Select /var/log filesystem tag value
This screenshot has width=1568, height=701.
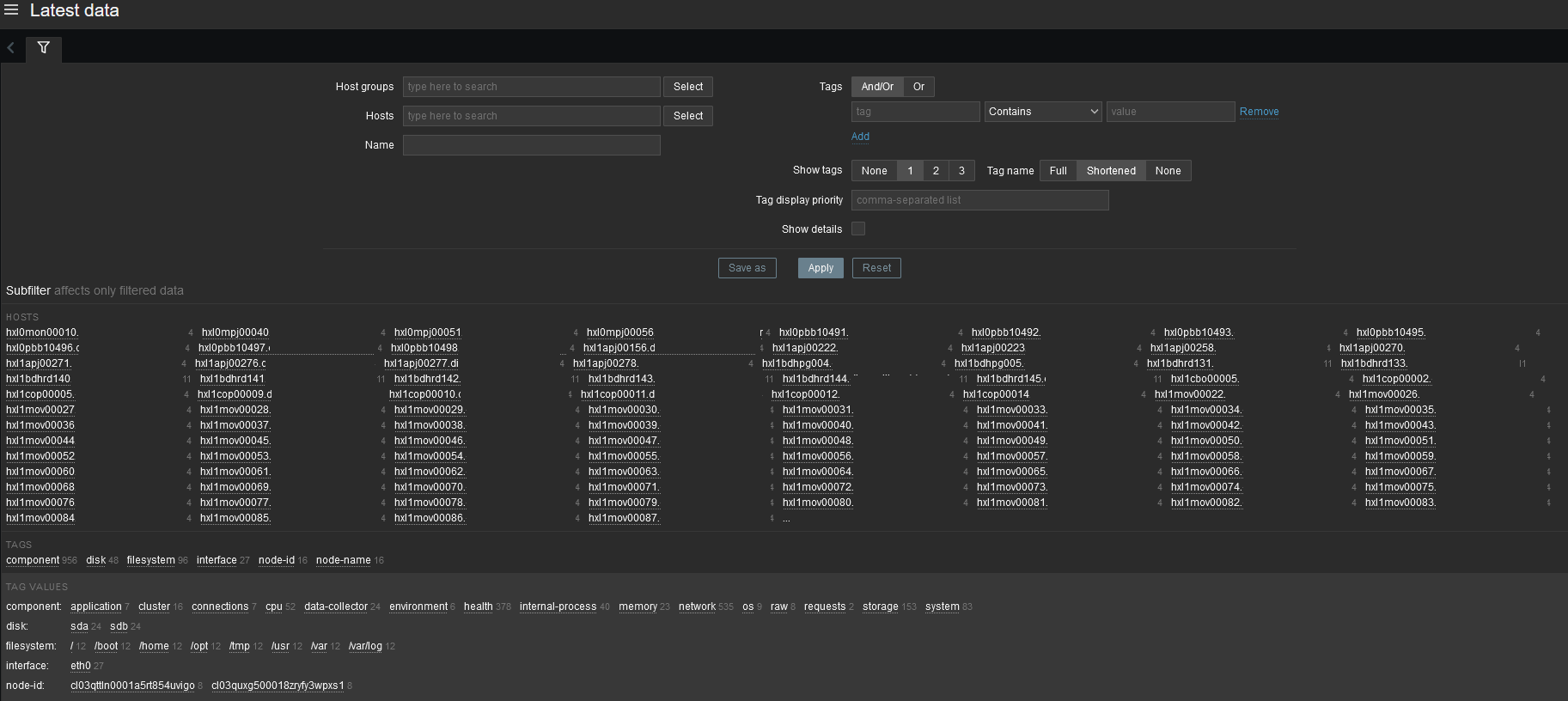tap(365, 646)
